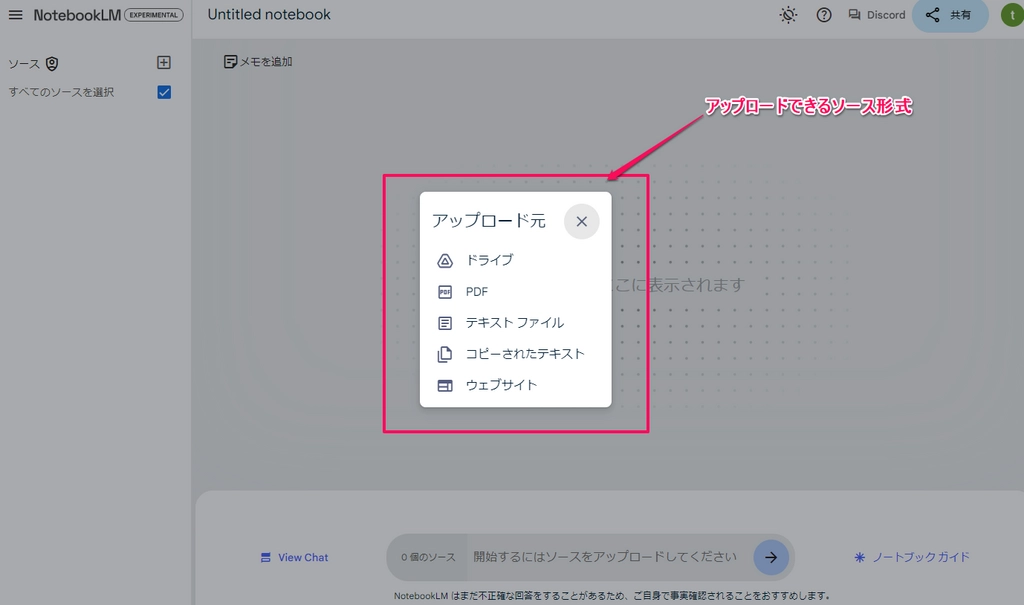Select コピーされたテキスト upload option

click(515, 354)
